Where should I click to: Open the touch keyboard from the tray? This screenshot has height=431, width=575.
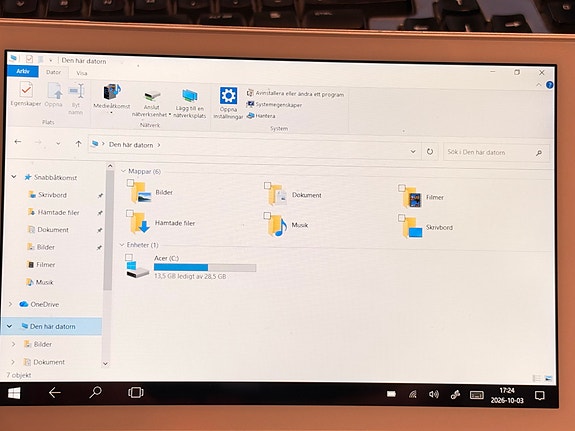click(x=477, y=395)
